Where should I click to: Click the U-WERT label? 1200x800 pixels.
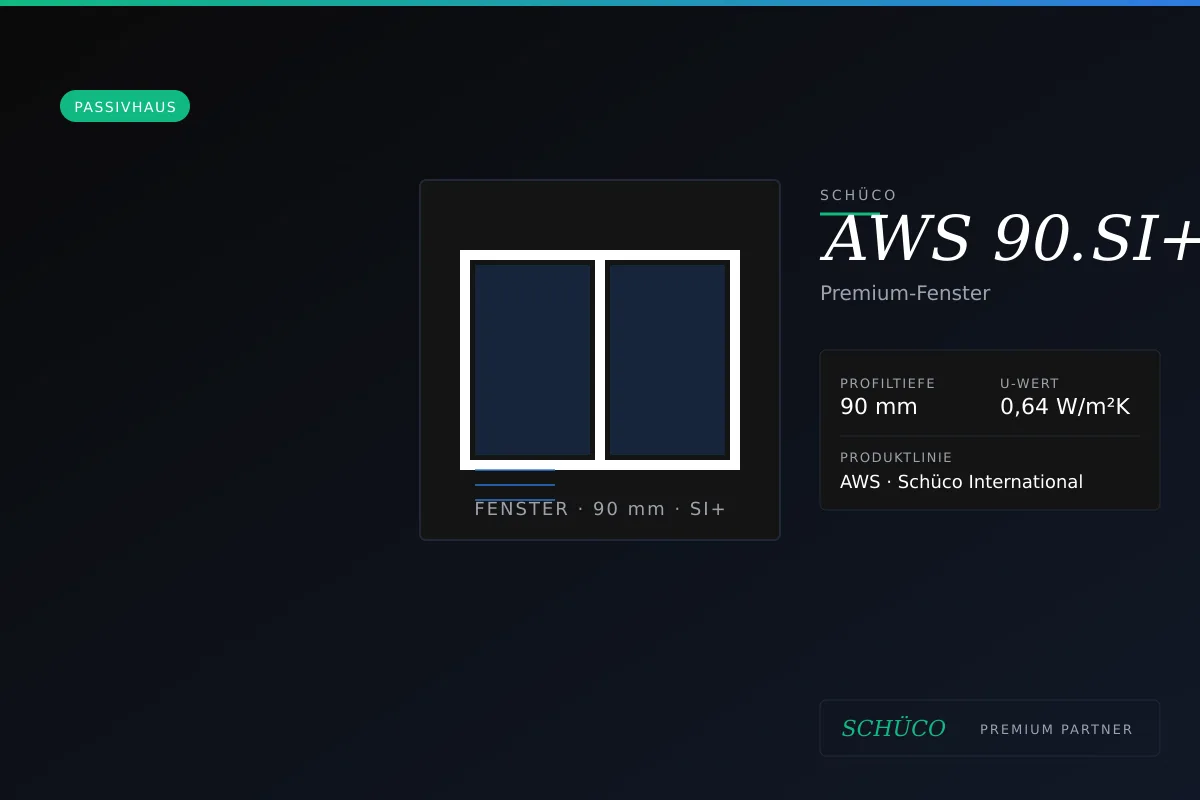pyautogui.click(x=1030, y=383)
